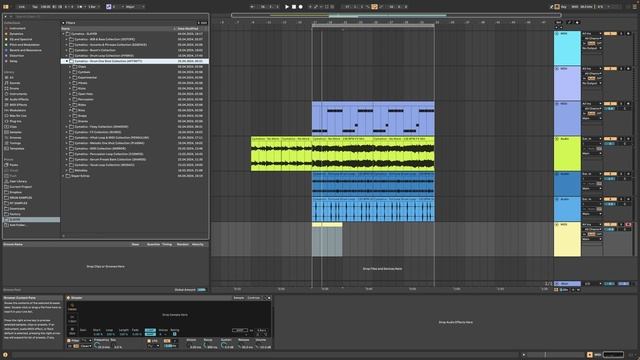This screenshot has width=640, height=360.
Task: Select Distortion collection tag
Action: click(x=16, y=56)
